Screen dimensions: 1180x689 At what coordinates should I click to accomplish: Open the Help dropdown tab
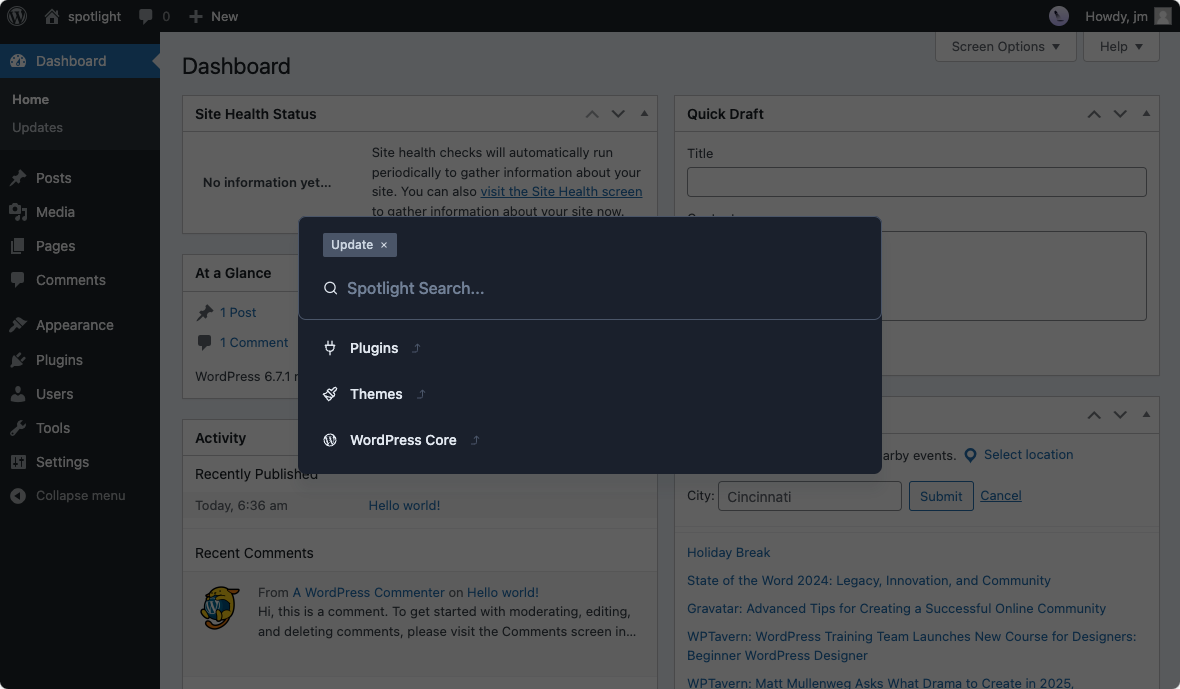[x=1121, y=47]
